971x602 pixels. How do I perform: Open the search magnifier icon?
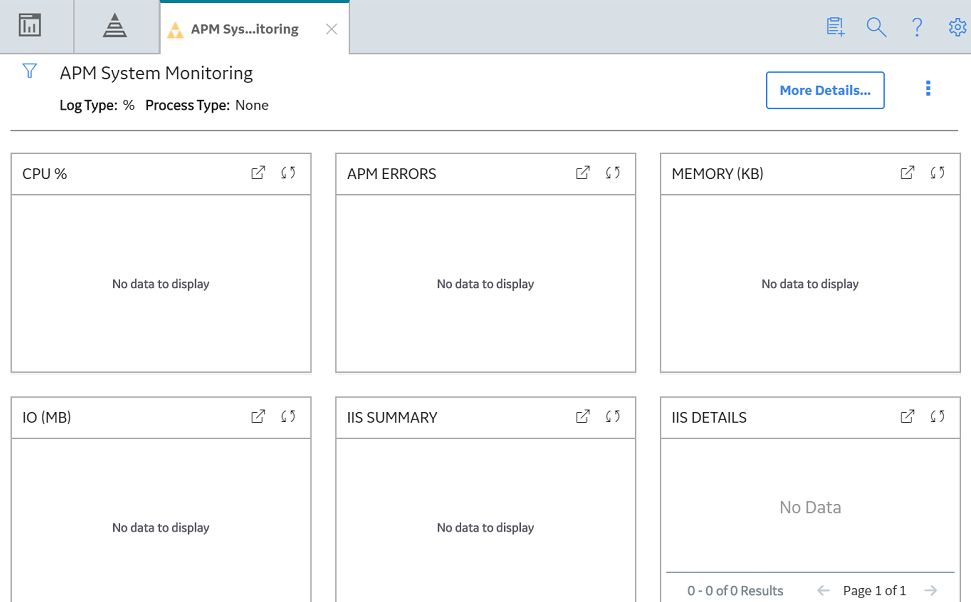pos(876,27)
